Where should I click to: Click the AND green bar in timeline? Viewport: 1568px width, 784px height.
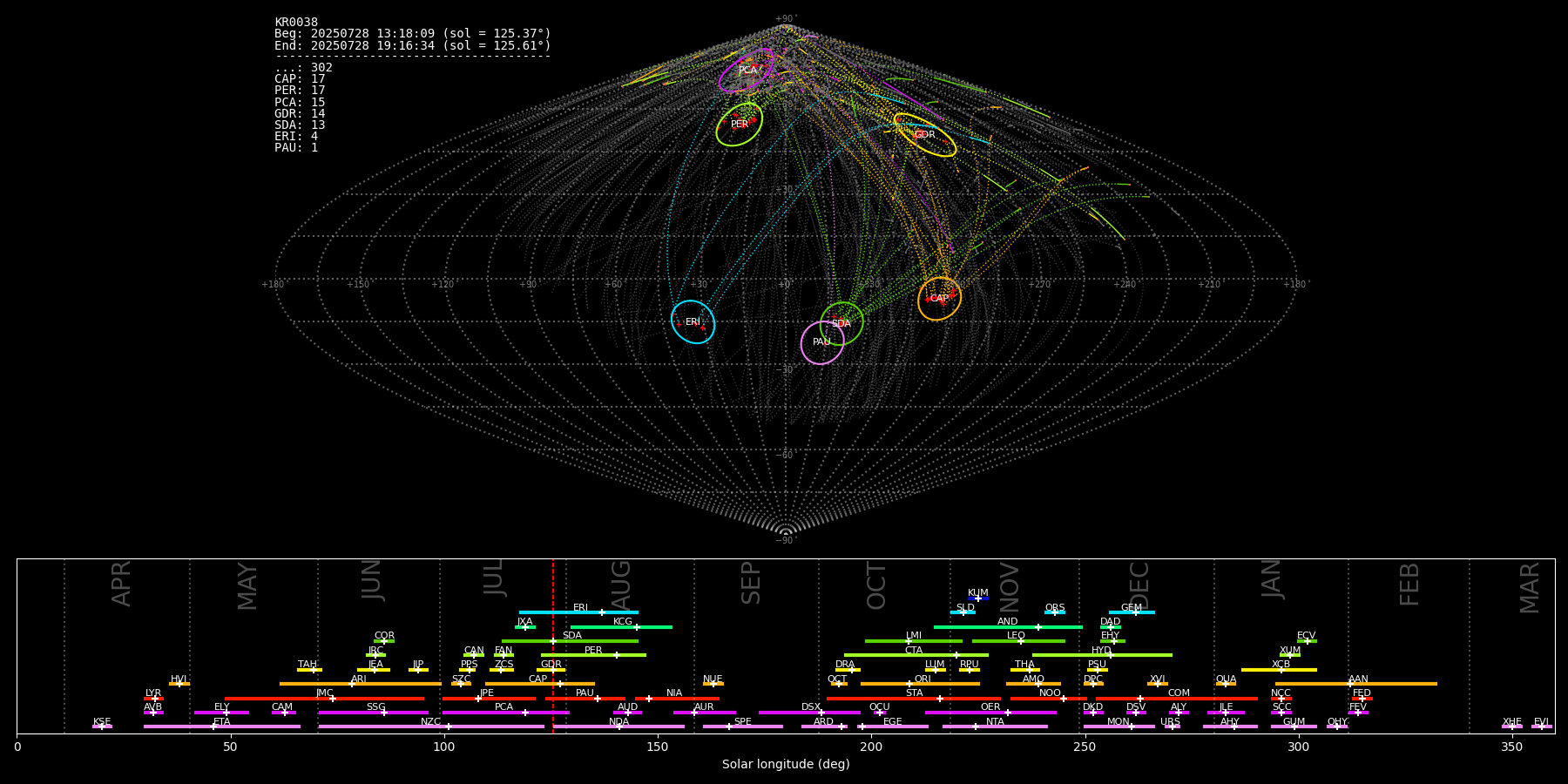(x=1008, y=626)
